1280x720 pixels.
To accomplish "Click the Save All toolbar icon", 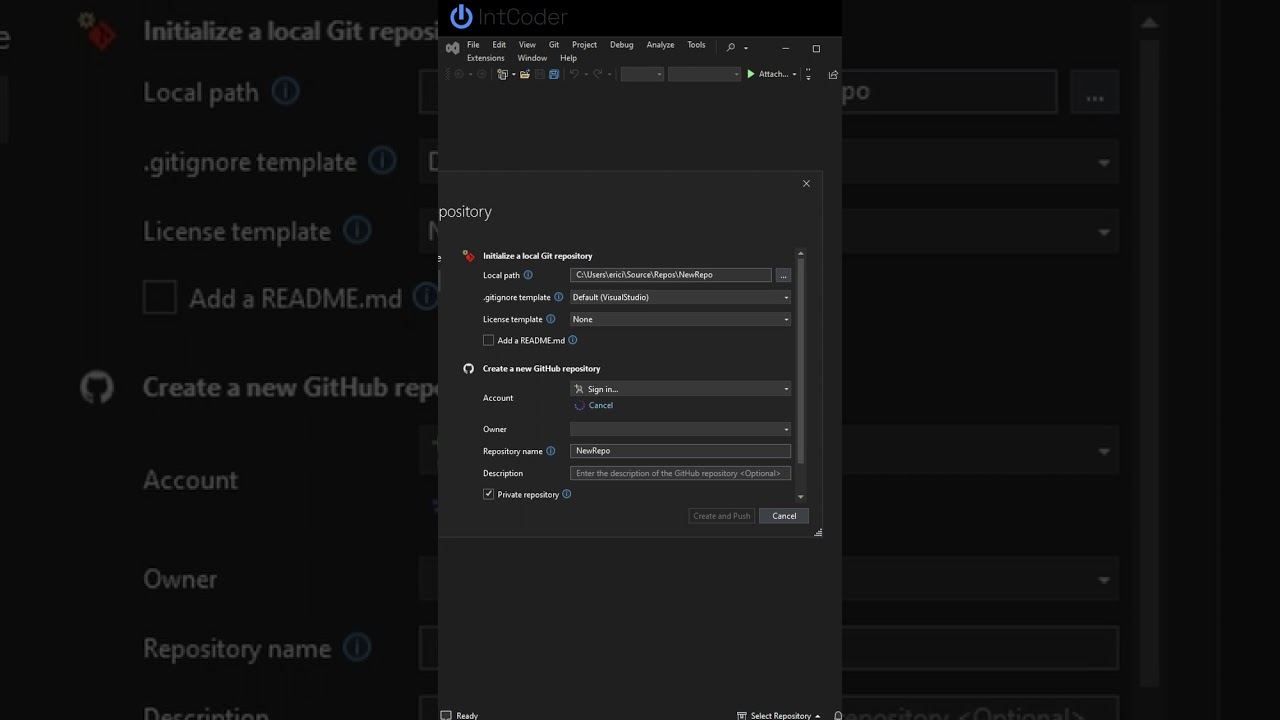I will (554, 74).
